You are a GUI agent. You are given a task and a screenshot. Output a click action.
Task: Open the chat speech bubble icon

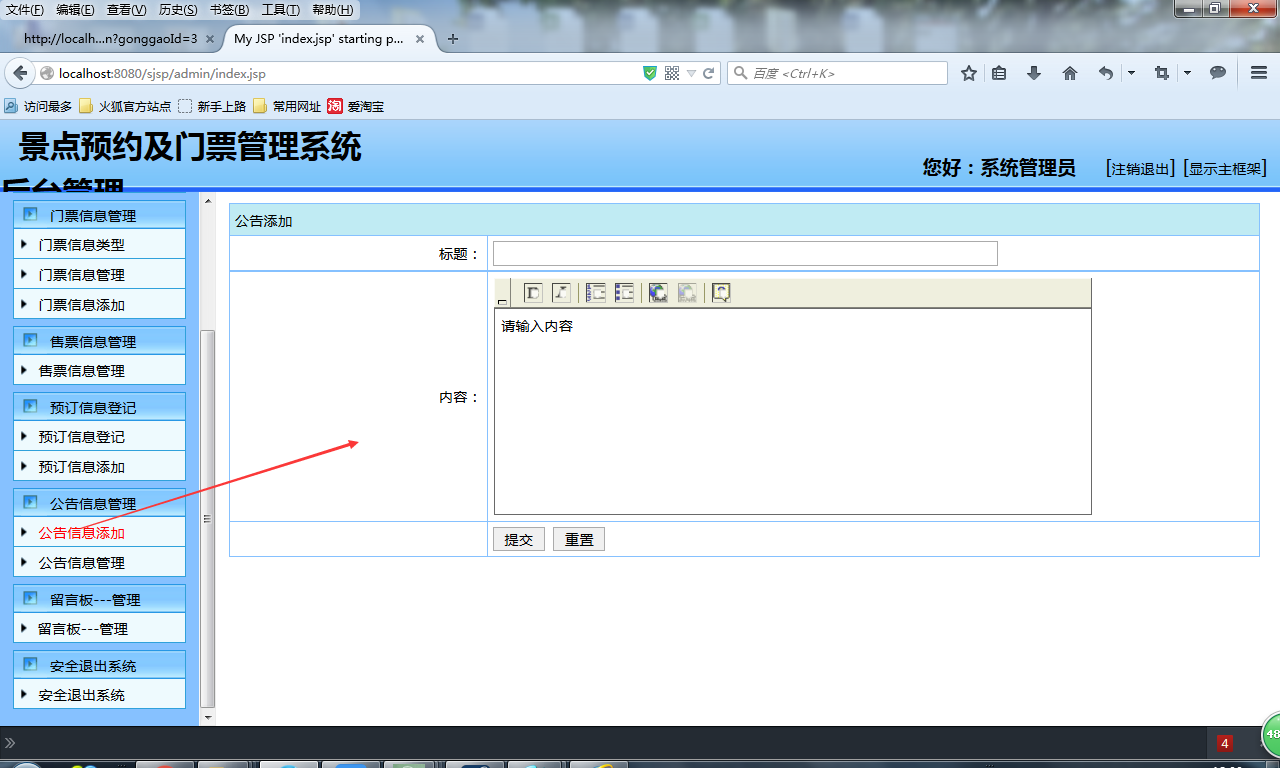(x=1218, y=73)
